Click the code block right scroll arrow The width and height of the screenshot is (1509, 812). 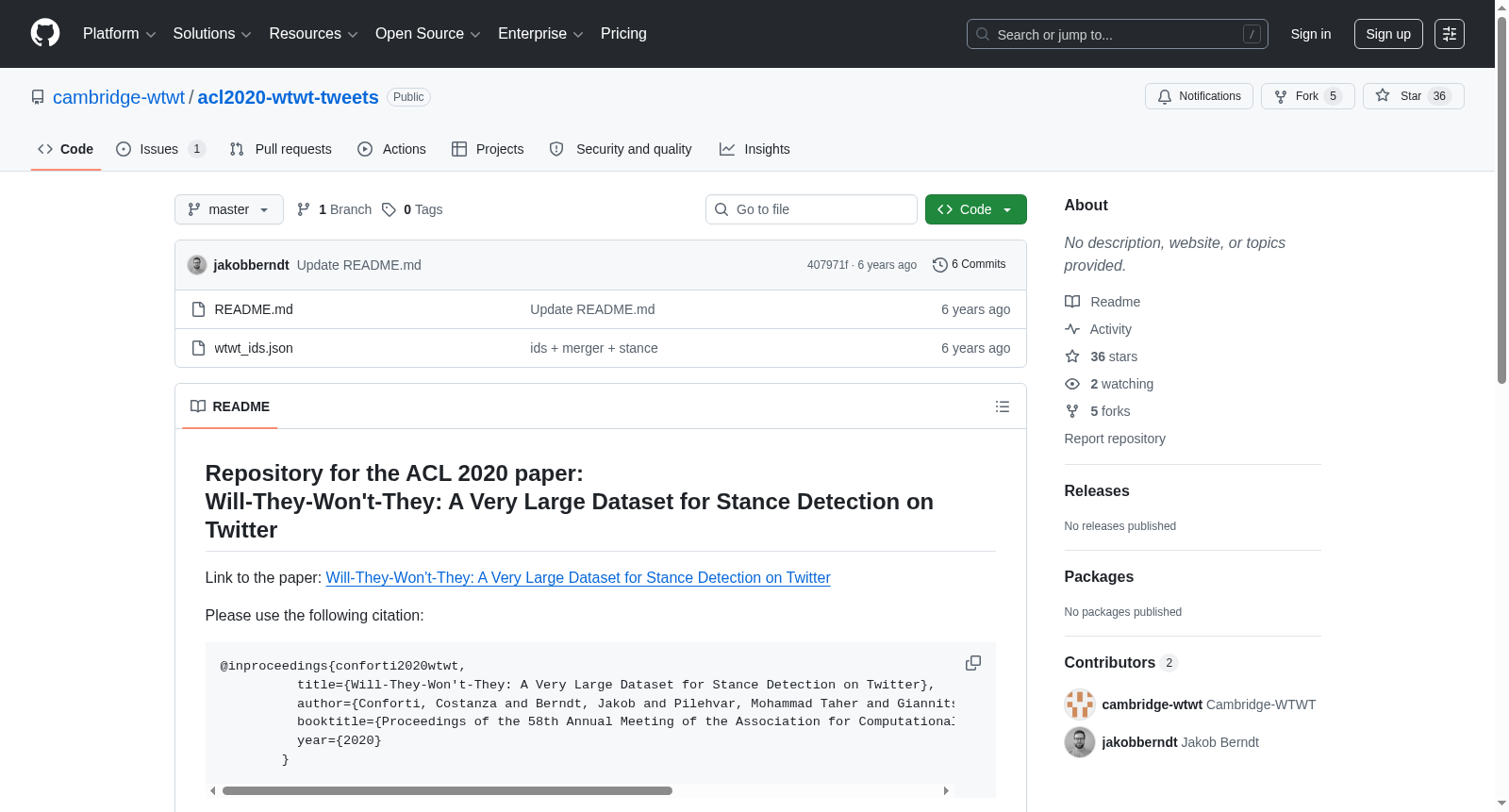pyautogui.click(x=946, y=790)
